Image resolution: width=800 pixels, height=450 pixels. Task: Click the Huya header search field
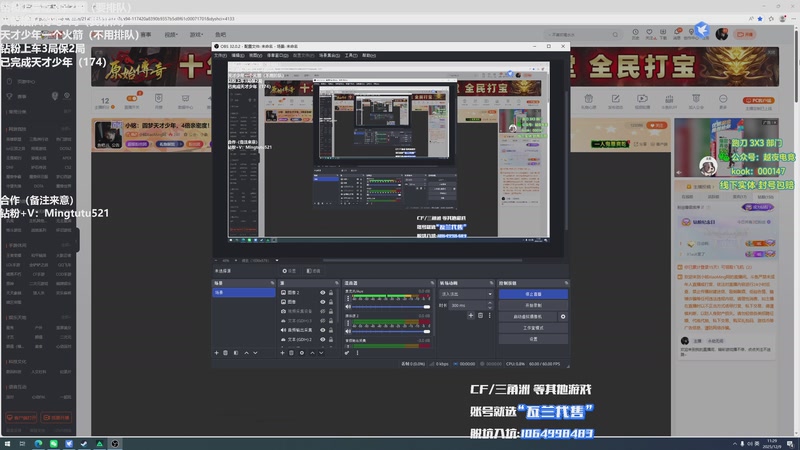(x=583, y=35)
